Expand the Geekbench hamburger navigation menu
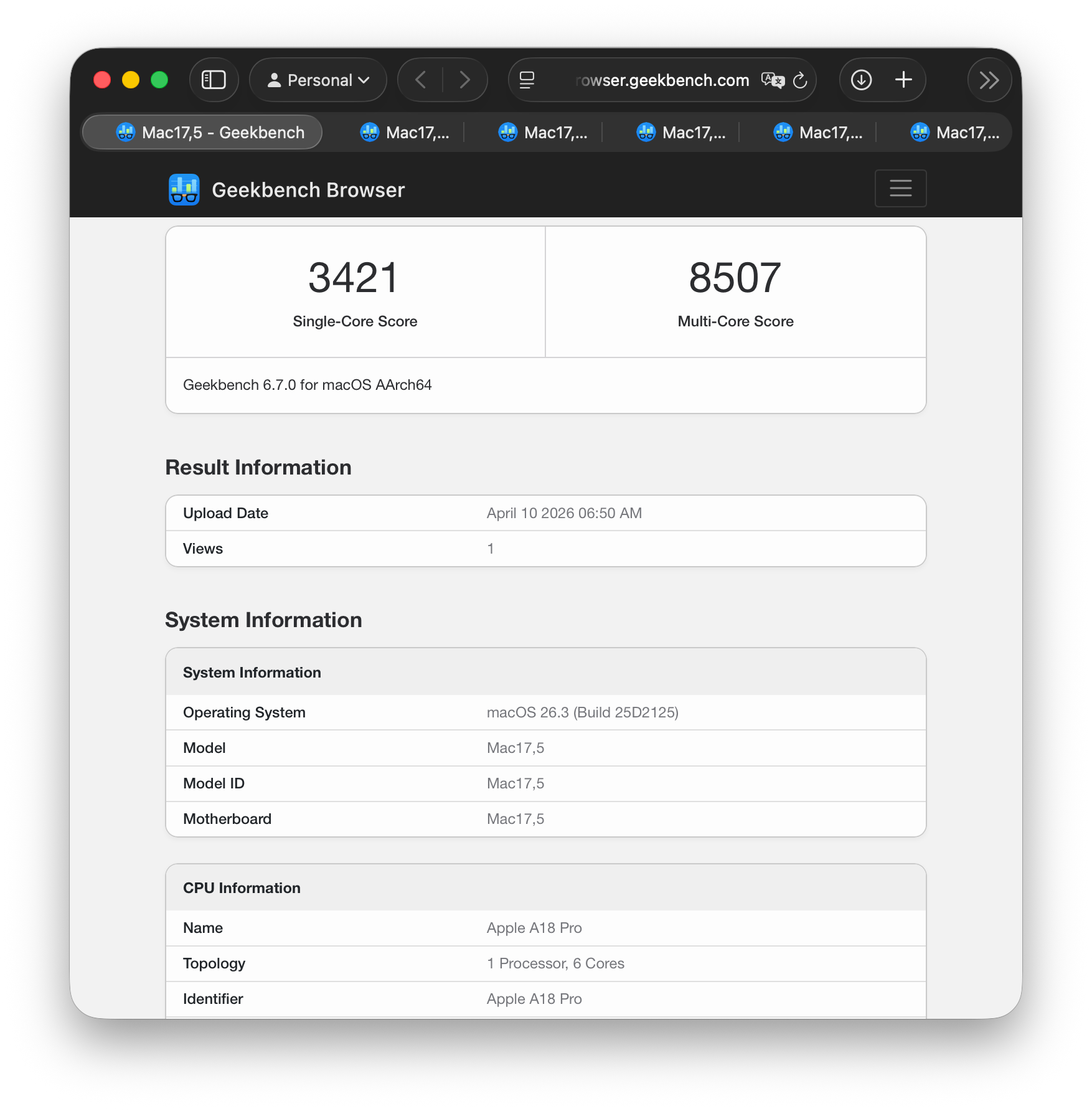The width and height of the screenshot is (1092, 1111). pos(900,188)
